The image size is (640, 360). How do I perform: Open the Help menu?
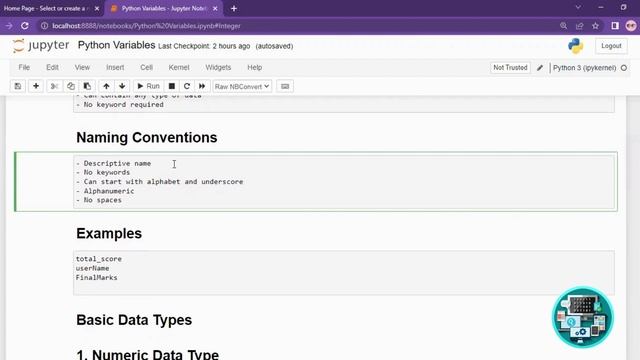(255, 67)
